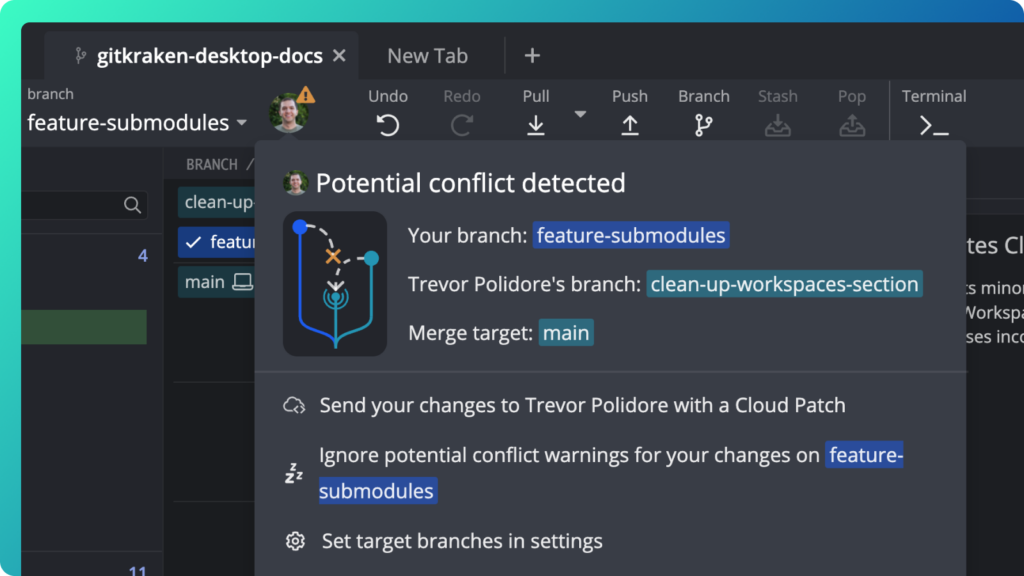Screen dimensions: 1024x576
Task: Click the conflict diagram illustration
Action: (x=335, y=283)
